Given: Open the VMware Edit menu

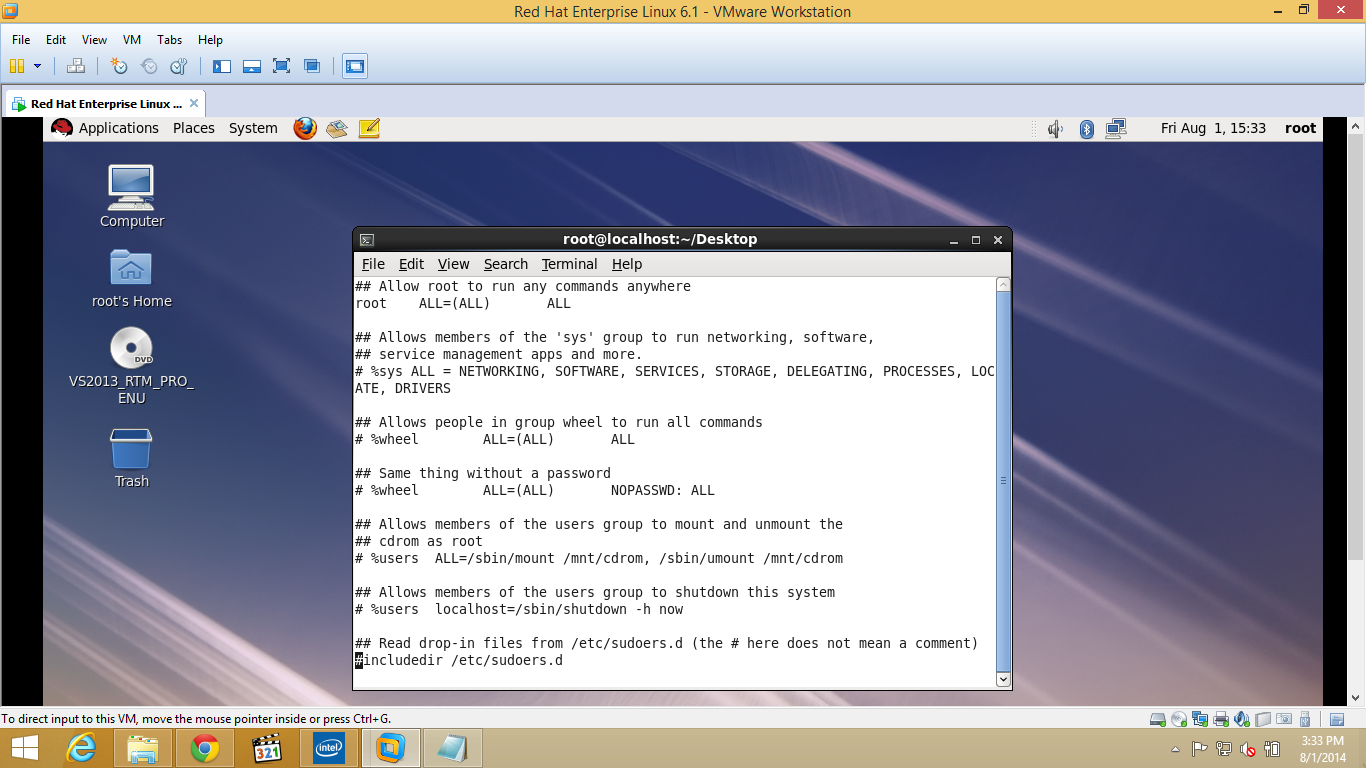Looking at the screenshot, I should (x=56, y=40).
